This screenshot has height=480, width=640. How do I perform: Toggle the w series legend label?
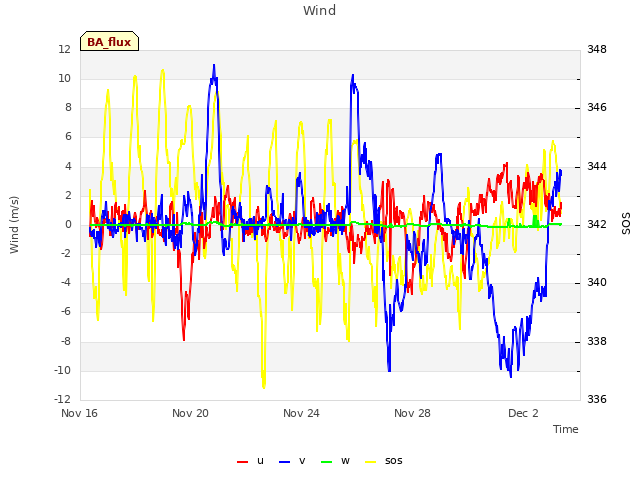(345, 461)
